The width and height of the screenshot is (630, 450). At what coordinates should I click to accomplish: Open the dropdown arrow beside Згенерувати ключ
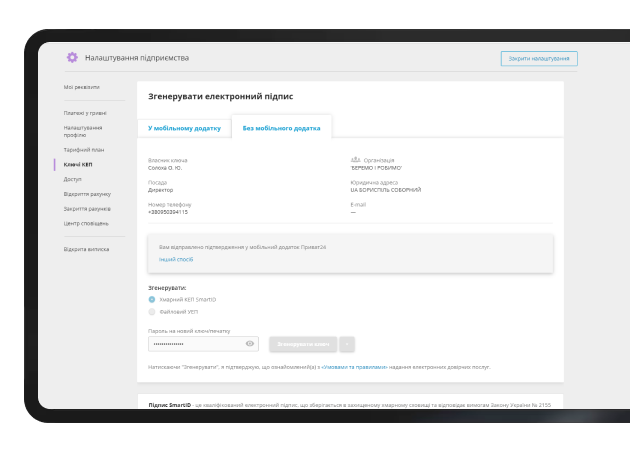click(347, 344)
